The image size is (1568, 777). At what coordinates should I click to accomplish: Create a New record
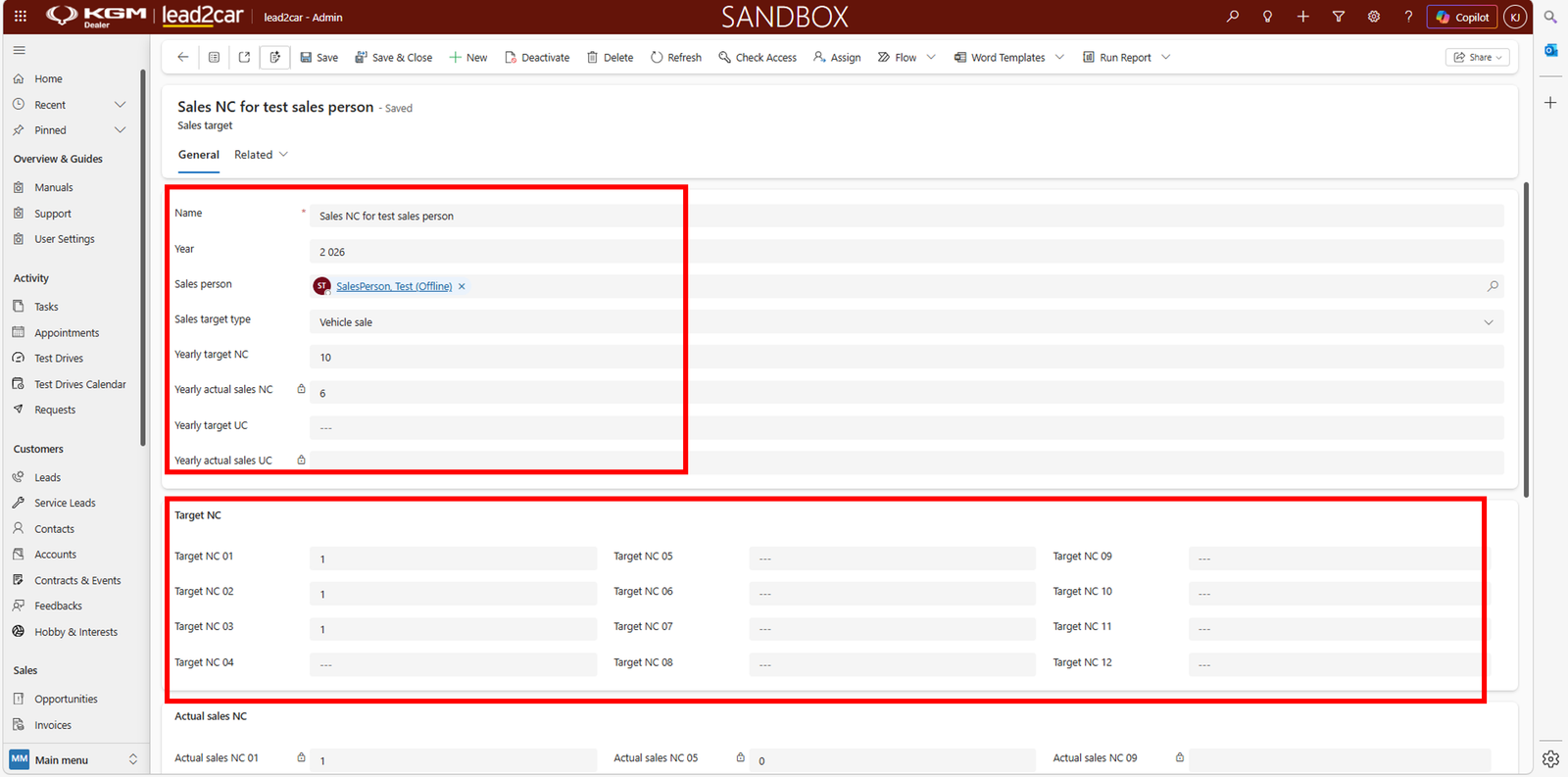(468, 58)
